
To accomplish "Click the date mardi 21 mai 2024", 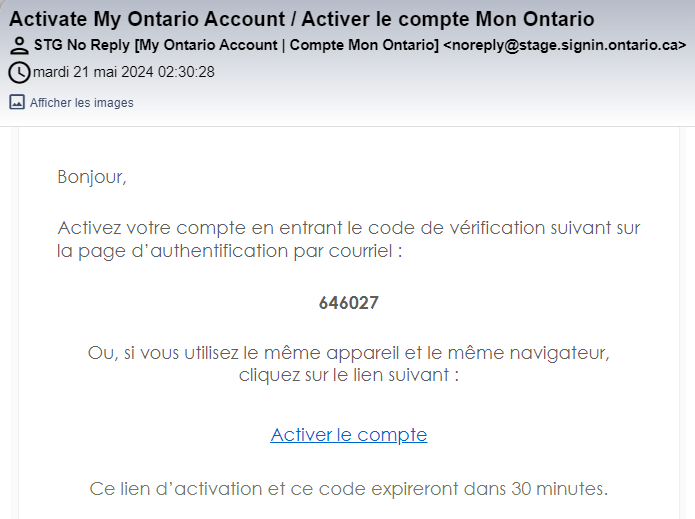I will [x=93, y=72].
